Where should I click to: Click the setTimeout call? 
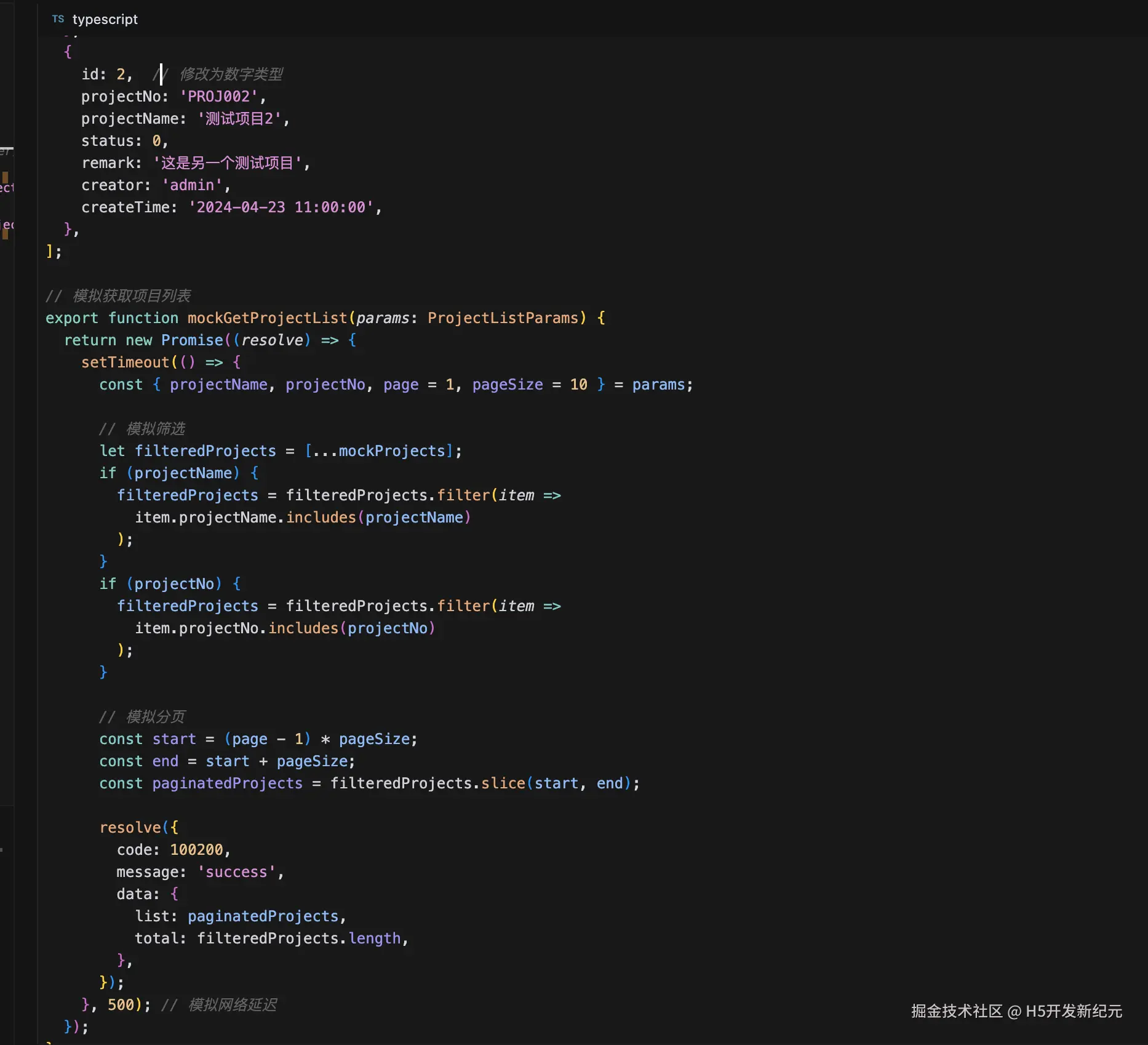[125, 362]
